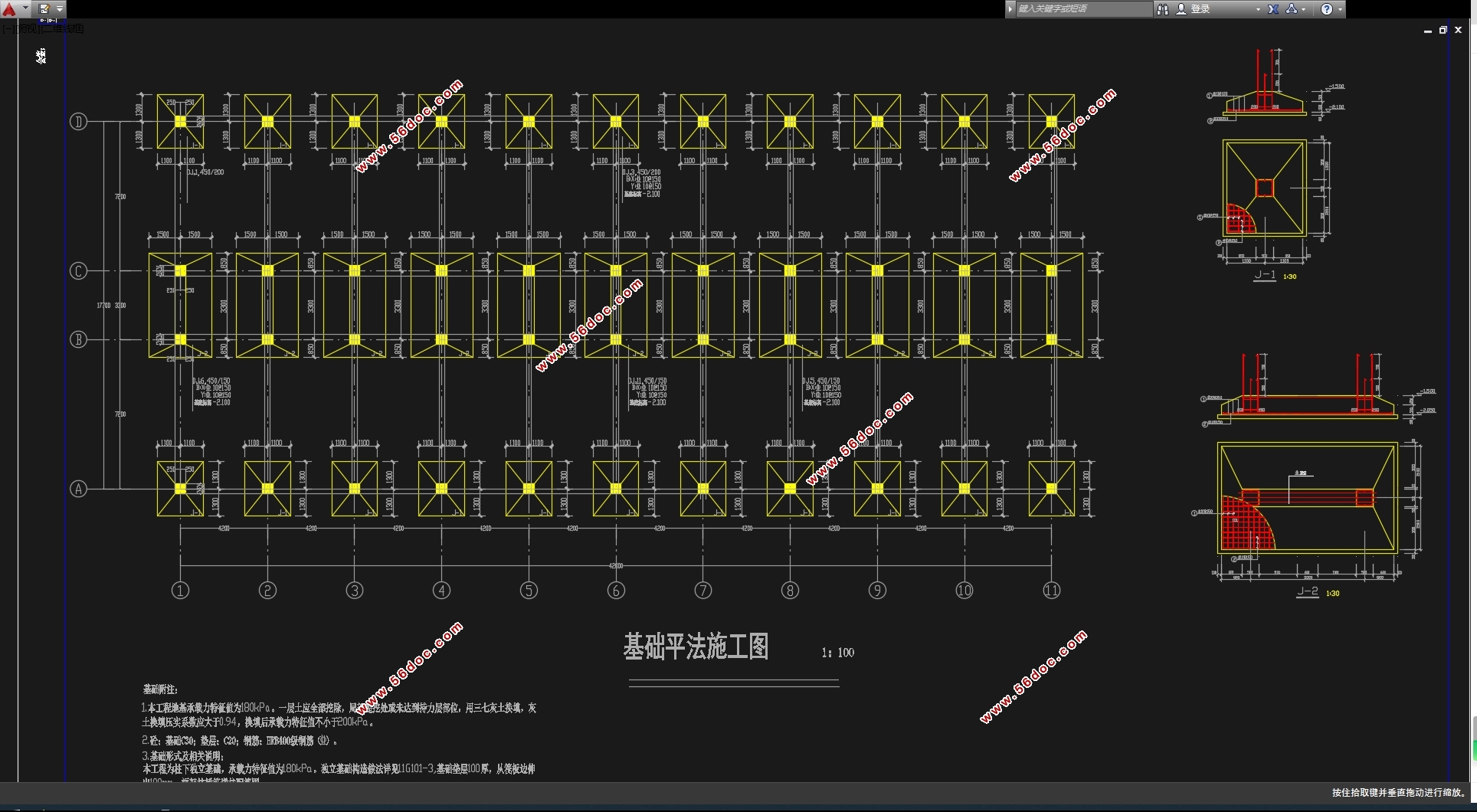Restore down the drawing window
Image resolution: width=1477 pixels, height=812 pixels.
[1443, 31]
